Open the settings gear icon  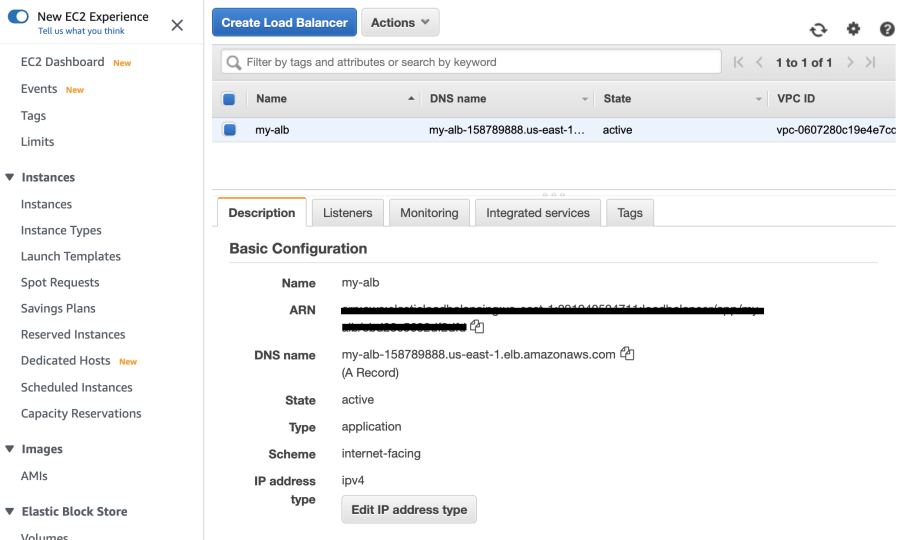(854, 29)
